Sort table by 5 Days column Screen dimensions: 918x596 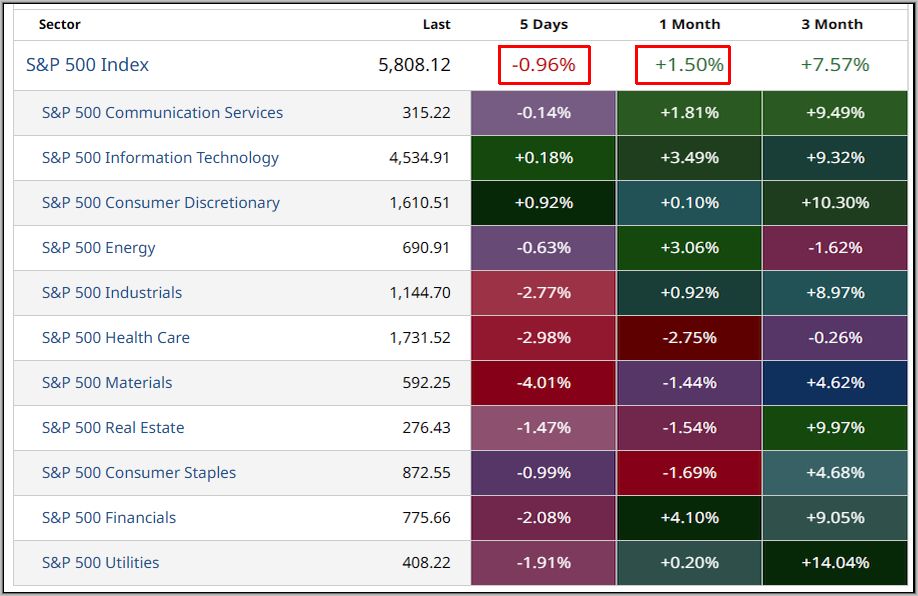[544, 24]
